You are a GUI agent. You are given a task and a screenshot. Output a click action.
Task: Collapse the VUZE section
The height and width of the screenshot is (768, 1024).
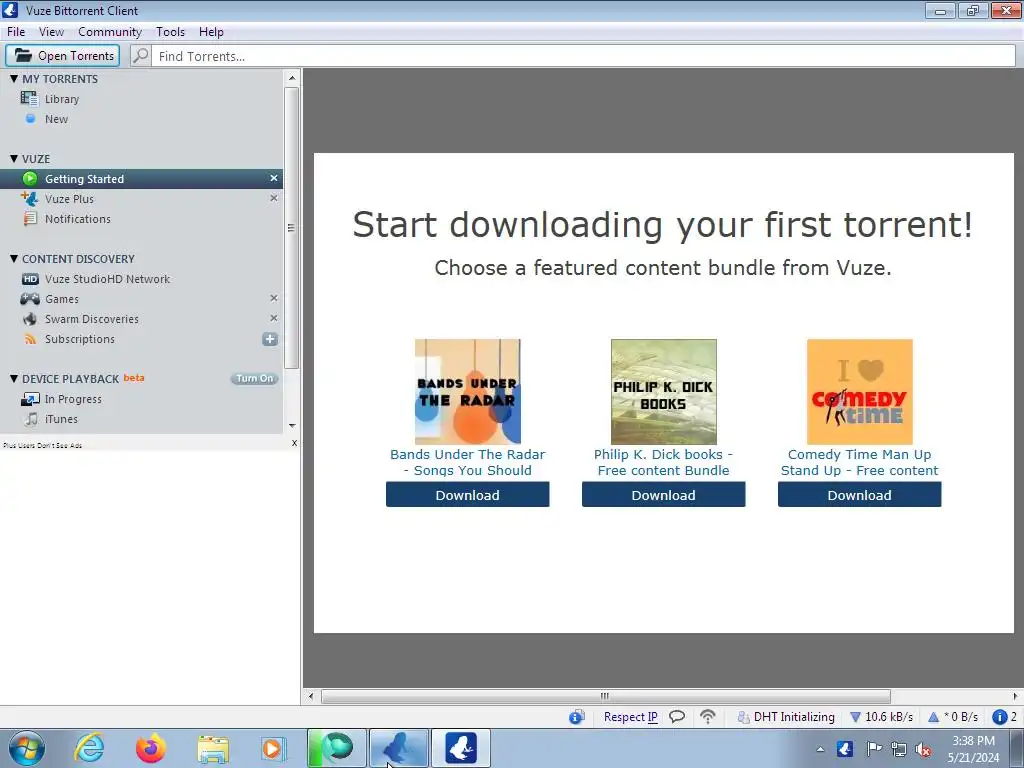14,159
